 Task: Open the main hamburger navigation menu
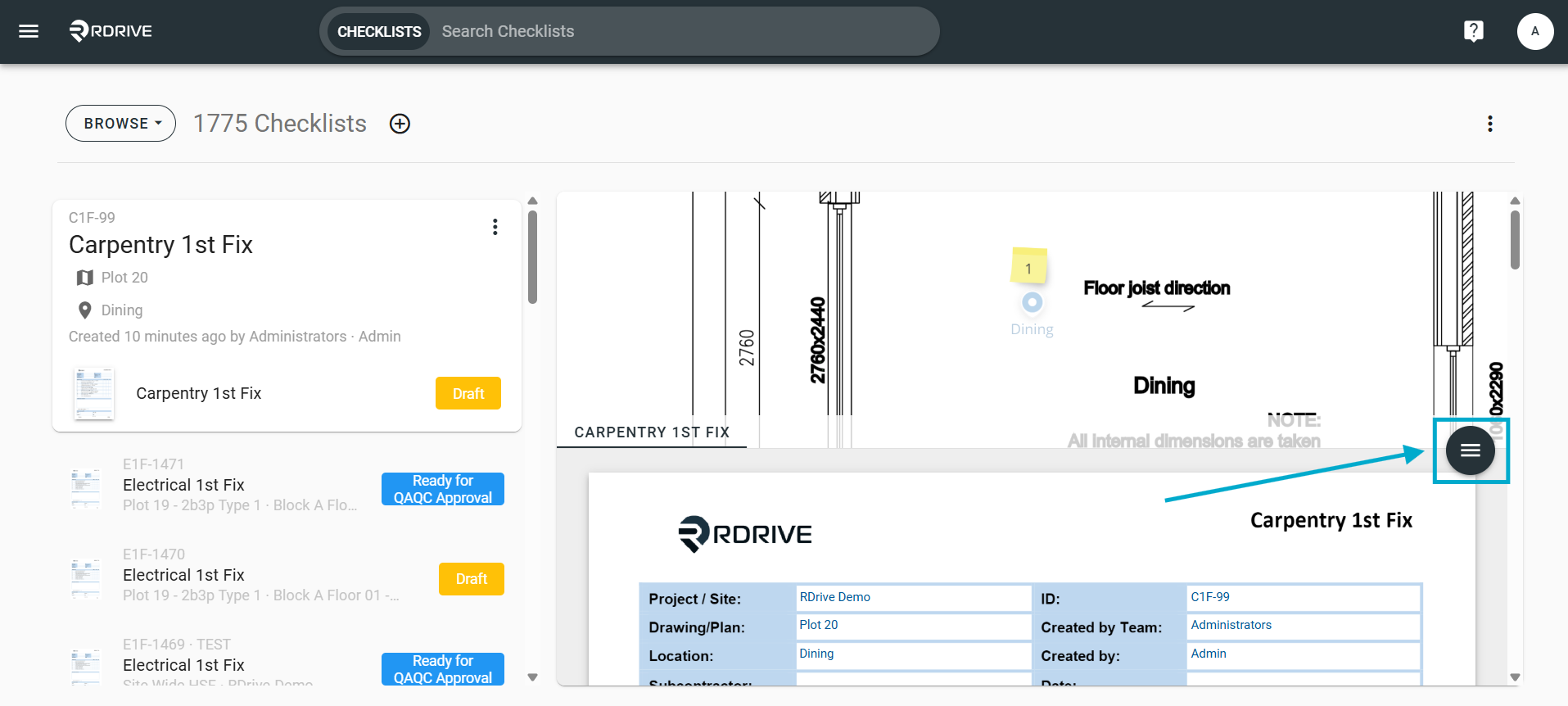click(x=29, y=31)
